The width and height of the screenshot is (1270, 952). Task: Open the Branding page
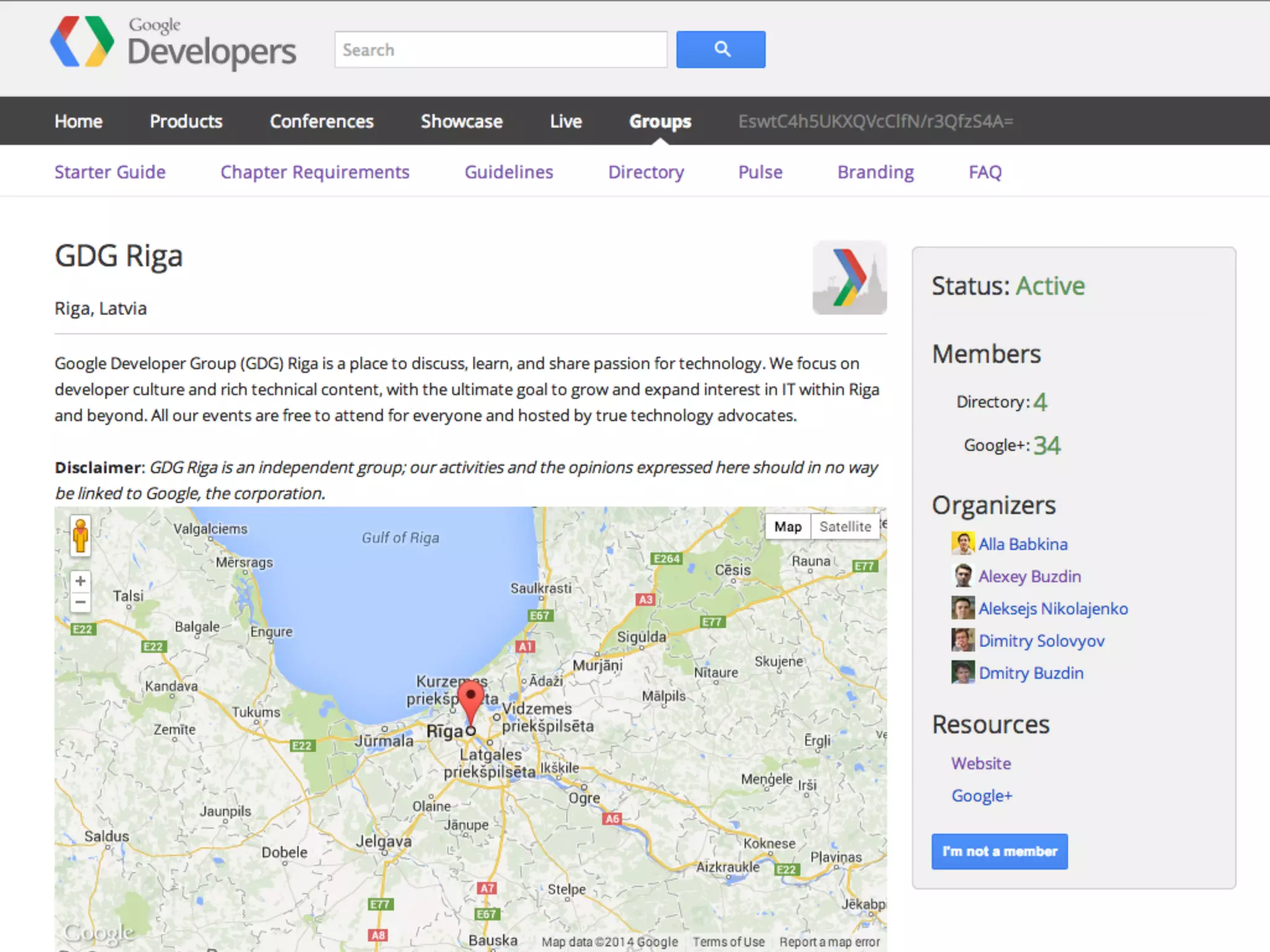tap(876, 172)
